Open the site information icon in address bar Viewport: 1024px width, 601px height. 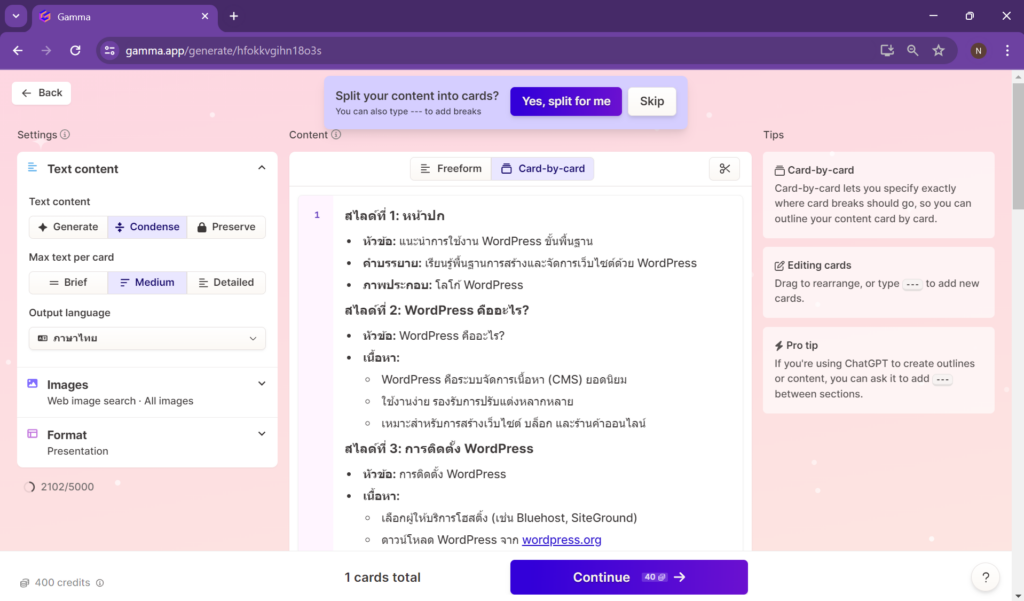click(x=110, y=50)
